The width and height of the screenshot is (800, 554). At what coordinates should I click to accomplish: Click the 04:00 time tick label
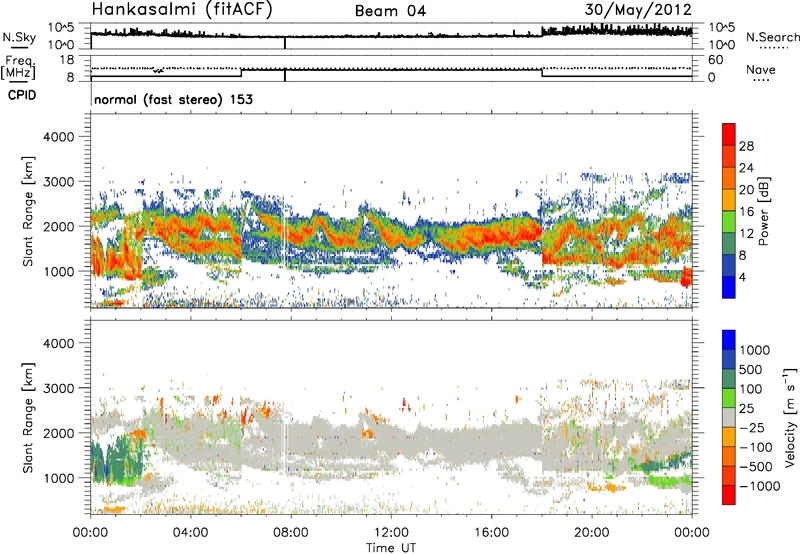click(191, 533)
